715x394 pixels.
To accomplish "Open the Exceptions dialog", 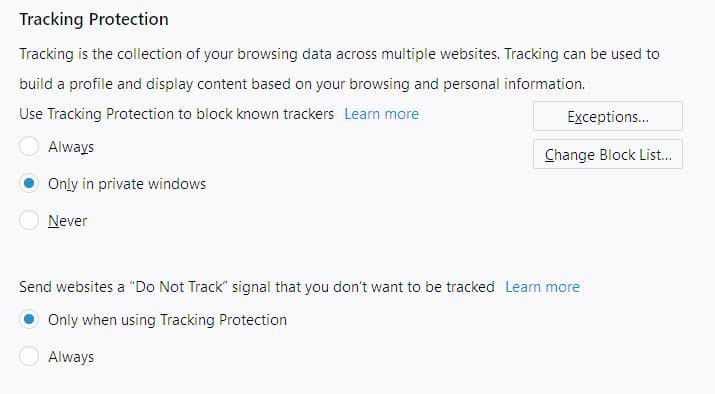I will click(608, 117).
